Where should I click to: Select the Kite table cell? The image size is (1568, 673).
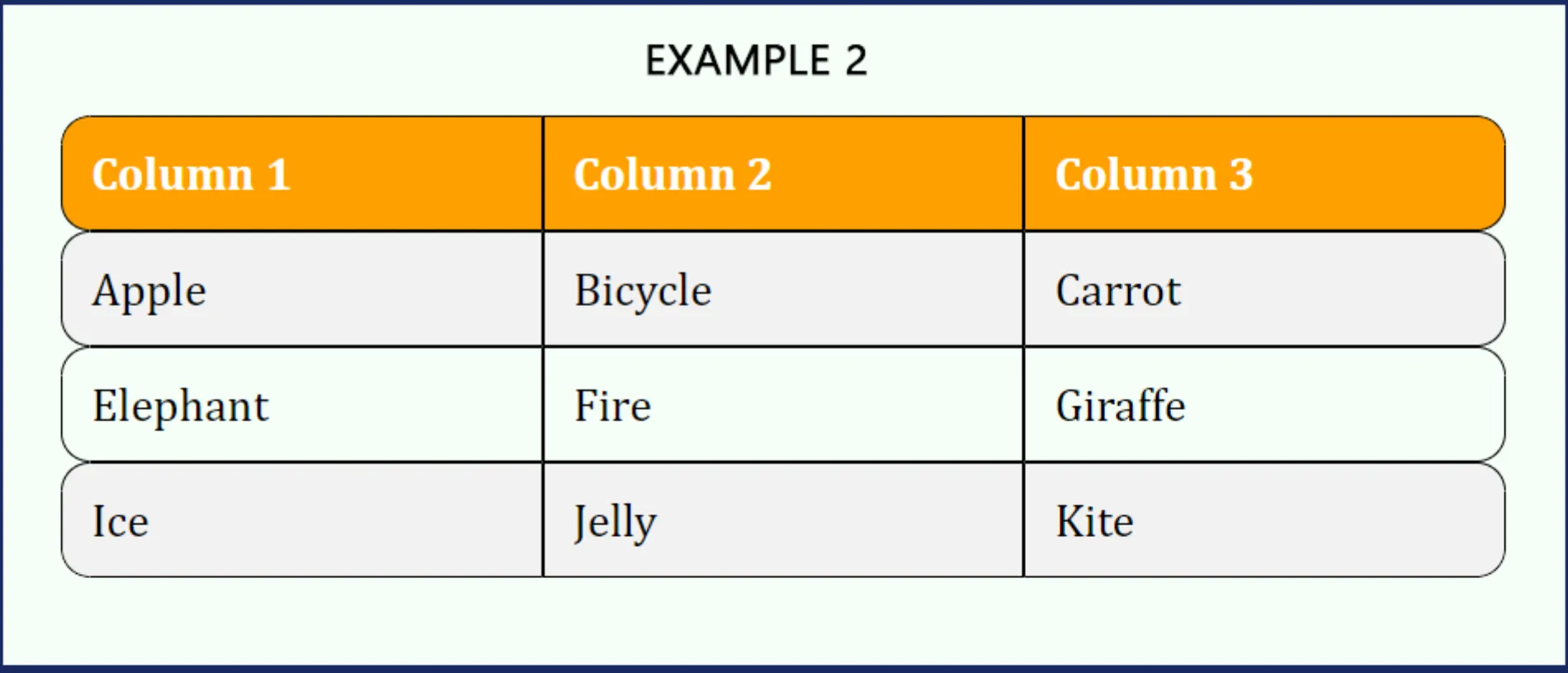click(1263, 520)
